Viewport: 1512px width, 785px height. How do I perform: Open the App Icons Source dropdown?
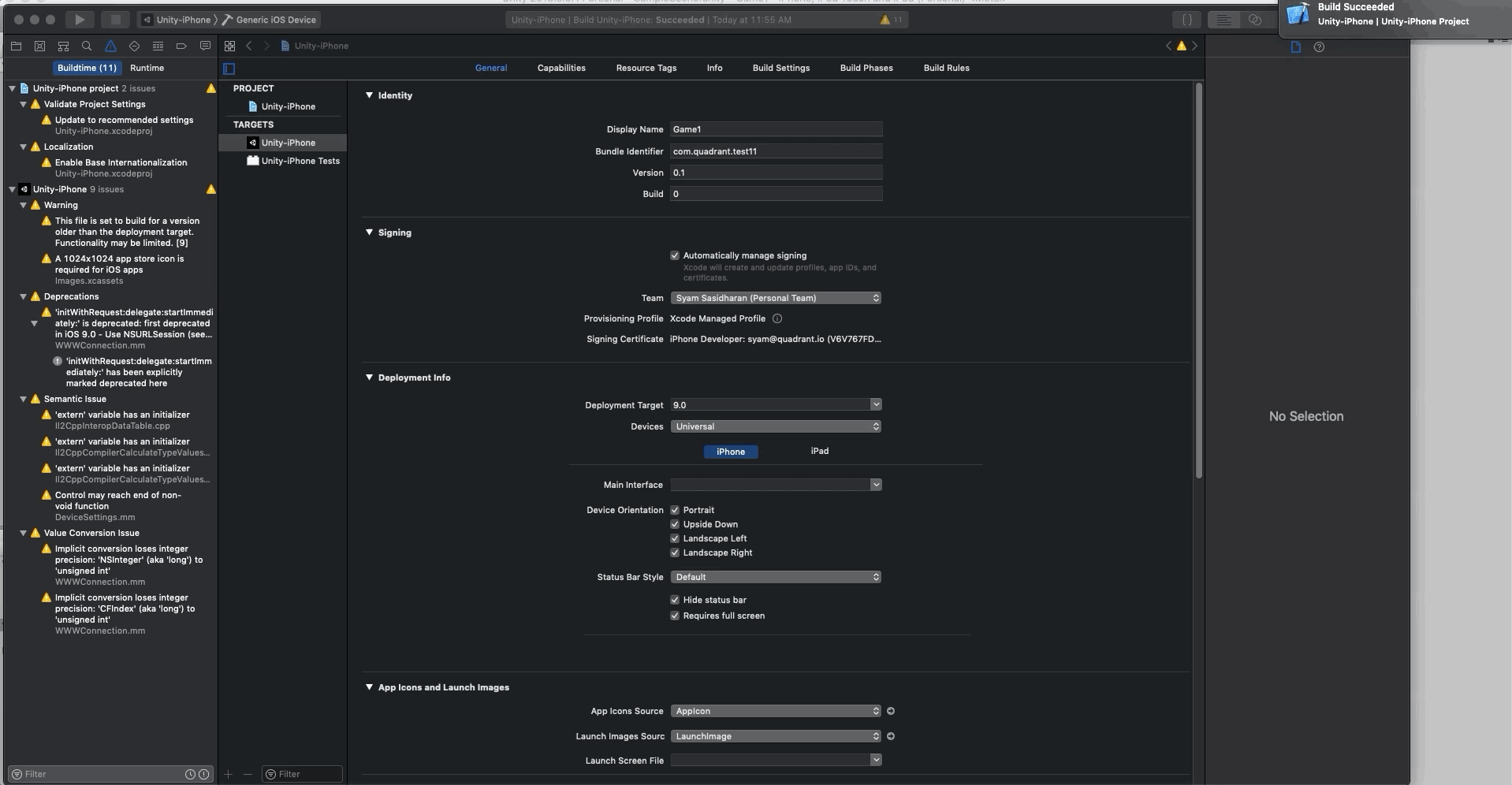(776, 711)
